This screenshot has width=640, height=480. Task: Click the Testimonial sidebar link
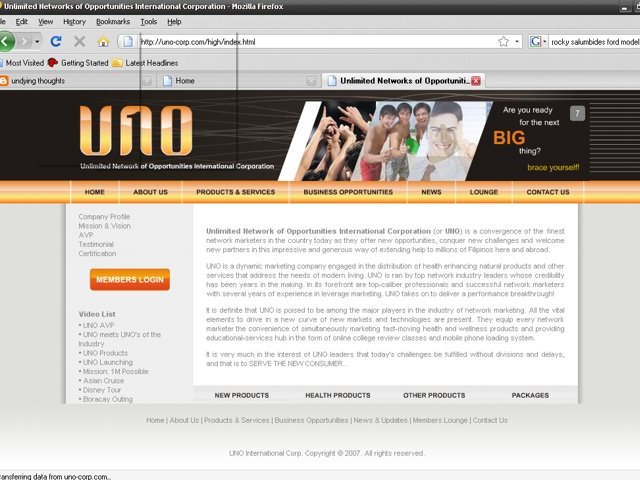click(x=96, y=244)
